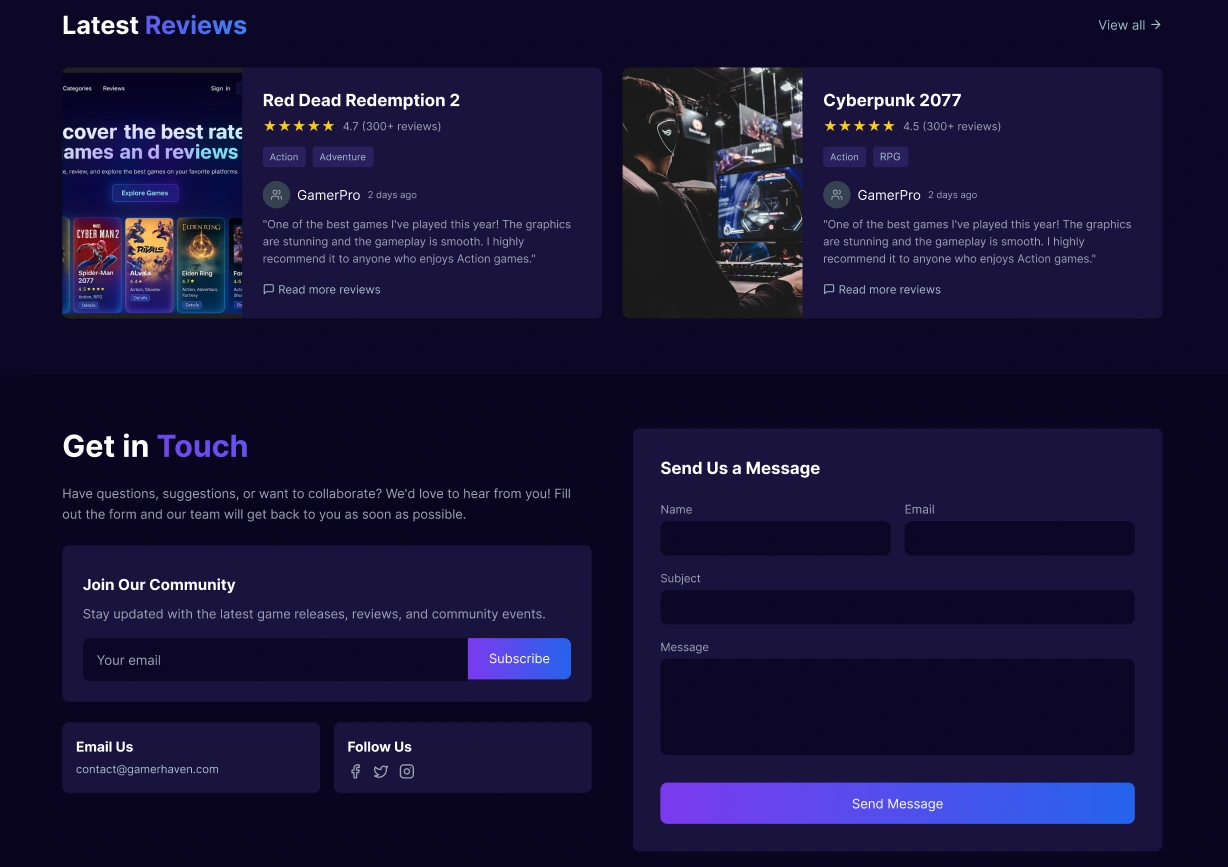
Task: Focus the Your email newsletter field
Action: tap(275, 659)
